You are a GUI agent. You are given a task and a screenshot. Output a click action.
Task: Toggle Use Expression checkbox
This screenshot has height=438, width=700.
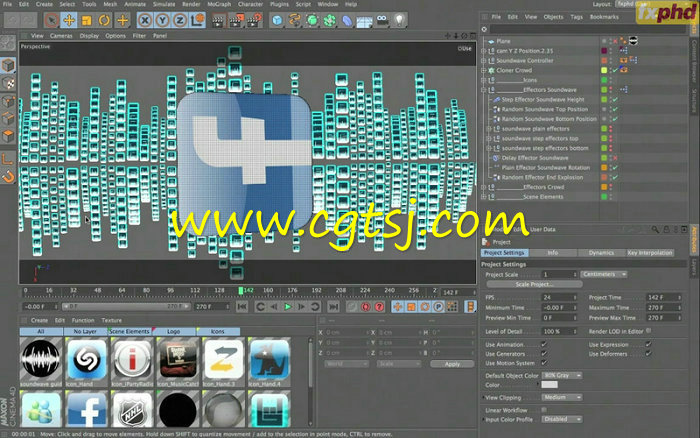click(x=648, y=344)
